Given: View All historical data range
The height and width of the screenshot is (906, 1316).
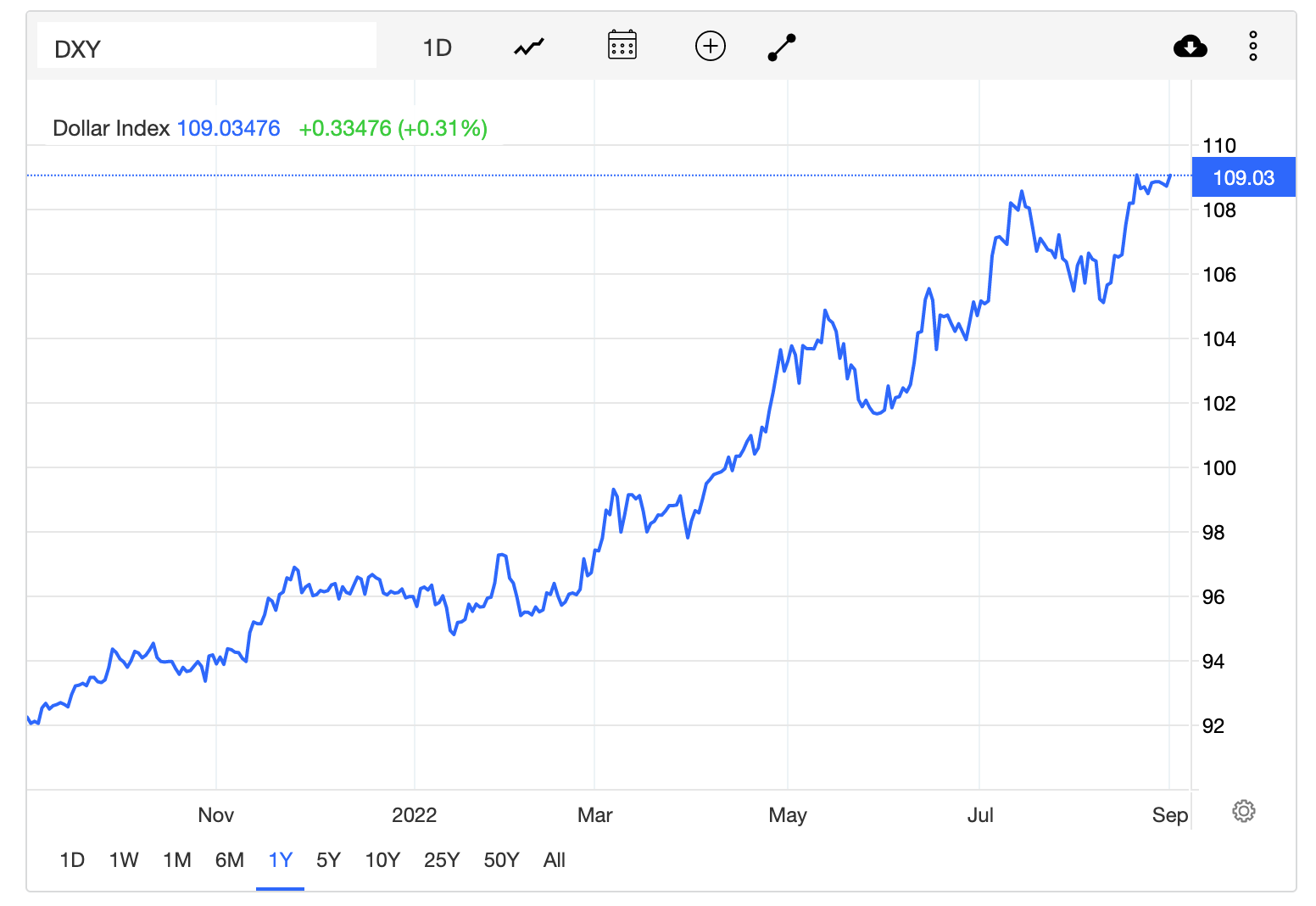Looking at the screenshot, I should pyautogui.click(x=555, y=860).
